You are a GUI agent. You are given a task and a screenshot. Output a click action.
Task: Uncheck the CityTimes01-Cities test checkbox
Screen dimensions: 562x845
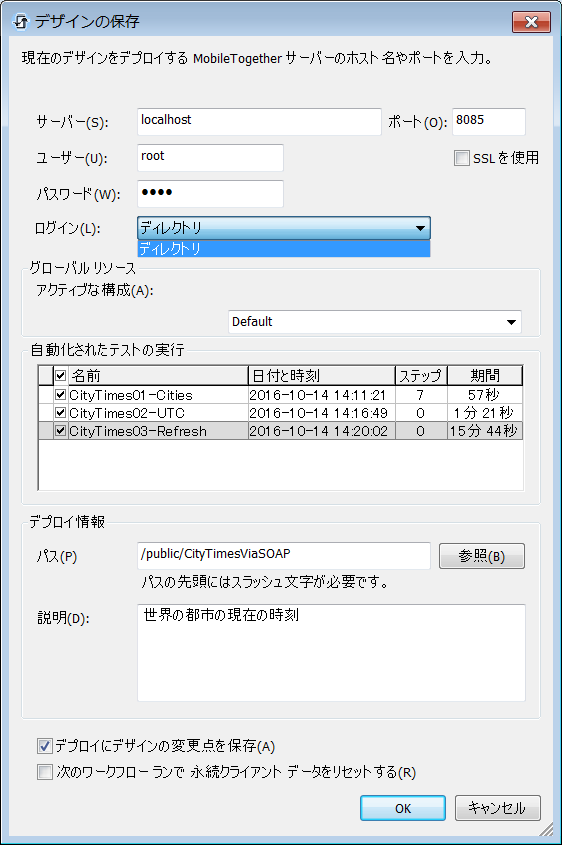point(60,395)
